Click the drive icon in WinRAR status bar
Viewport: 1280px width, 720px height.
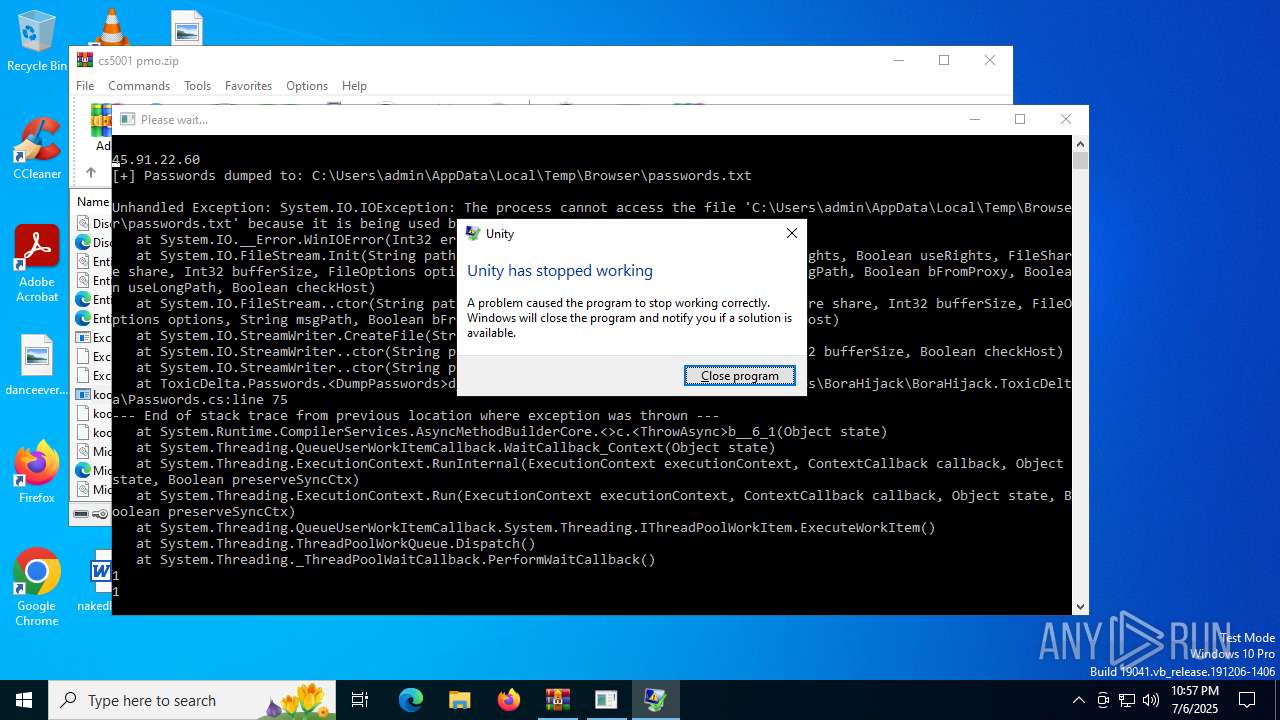pyautogui.click(x=82, y=514)
